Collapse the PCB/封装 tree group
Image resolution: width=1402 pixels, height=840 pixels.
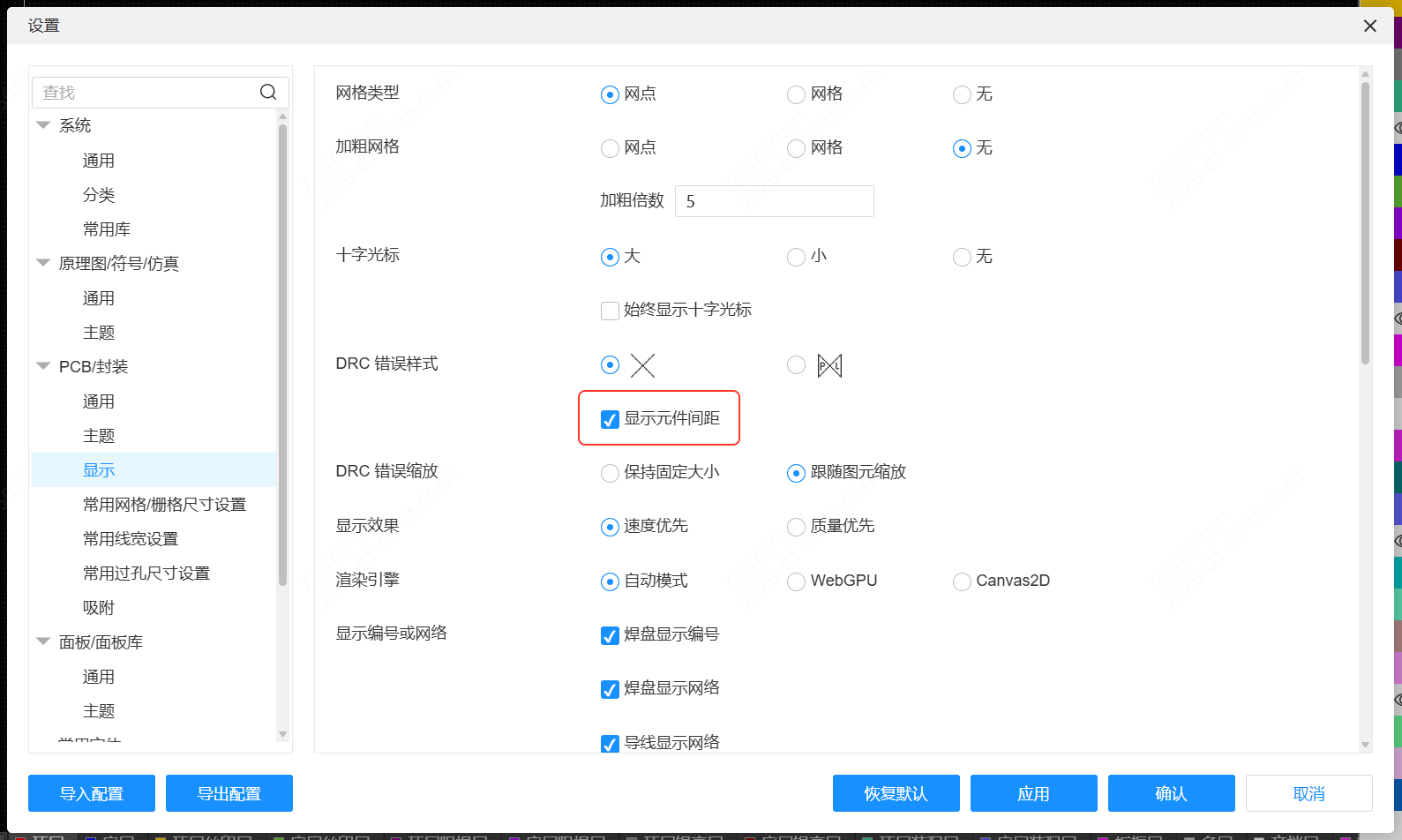42,366
